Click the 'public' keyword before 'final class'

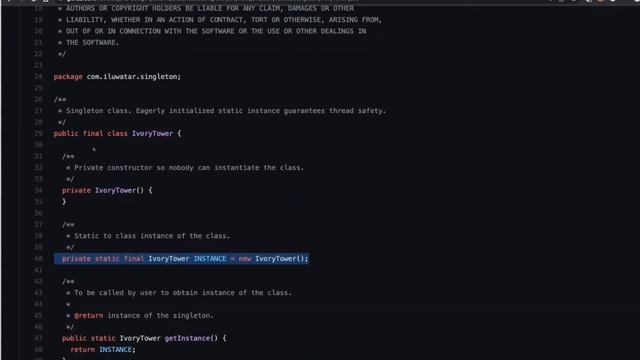point(66,133)
